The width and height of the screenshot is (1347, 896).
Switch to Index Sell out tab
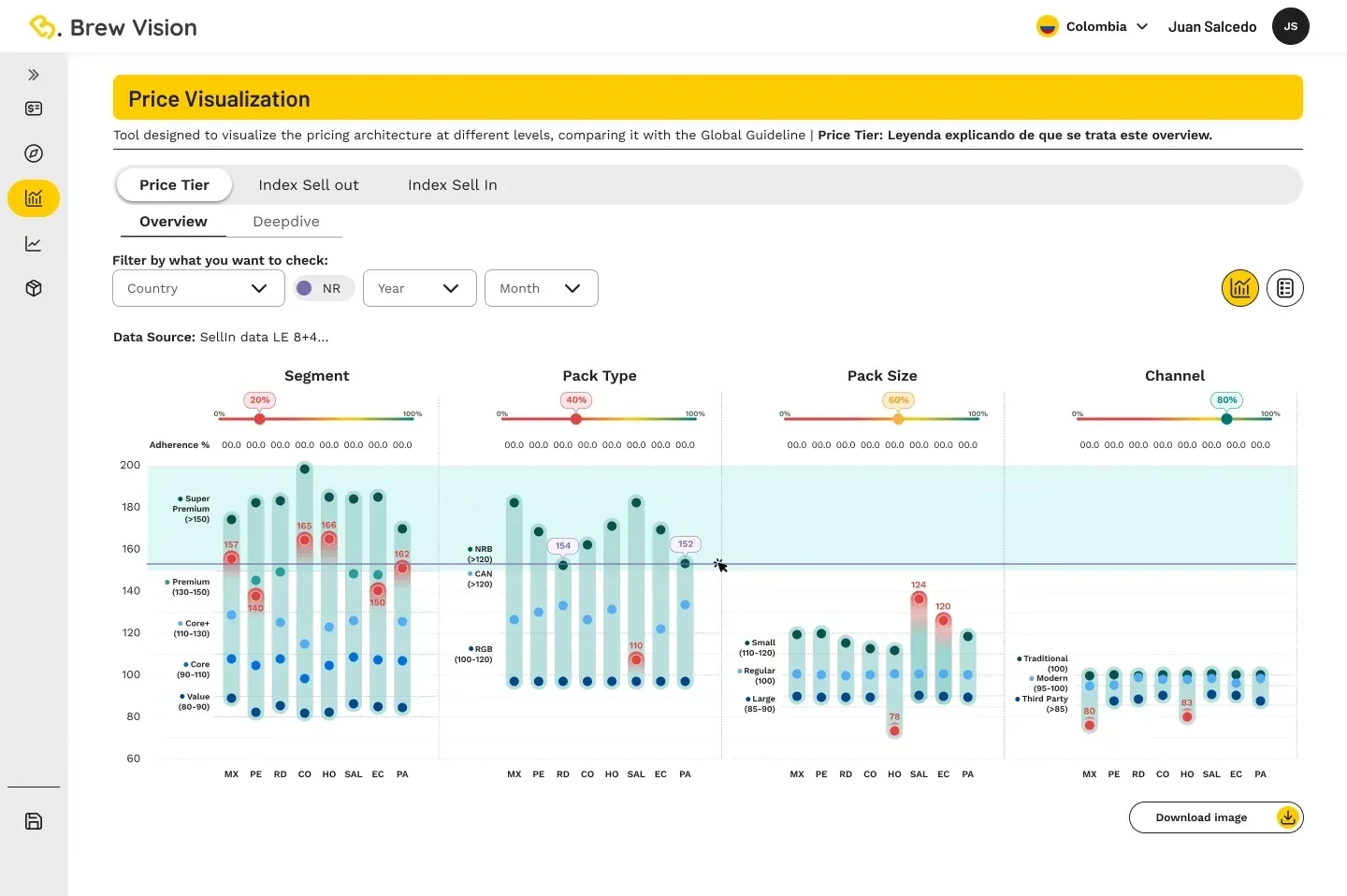pos(309,185)
